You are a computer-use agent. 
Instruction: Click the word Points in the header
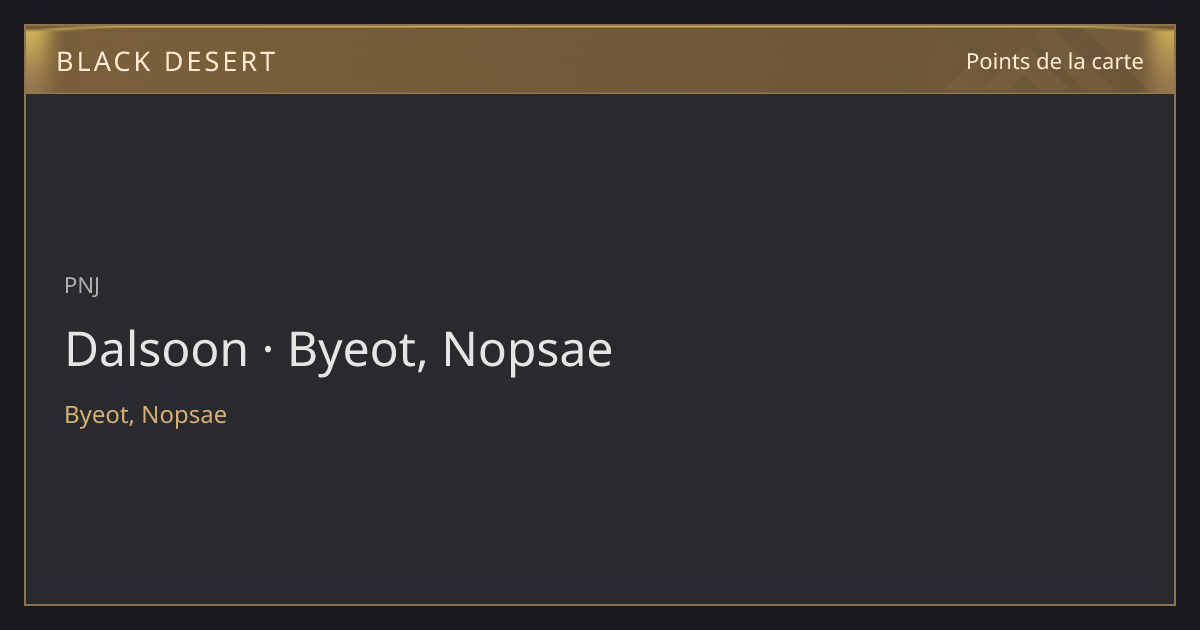(x=998, y=61)
